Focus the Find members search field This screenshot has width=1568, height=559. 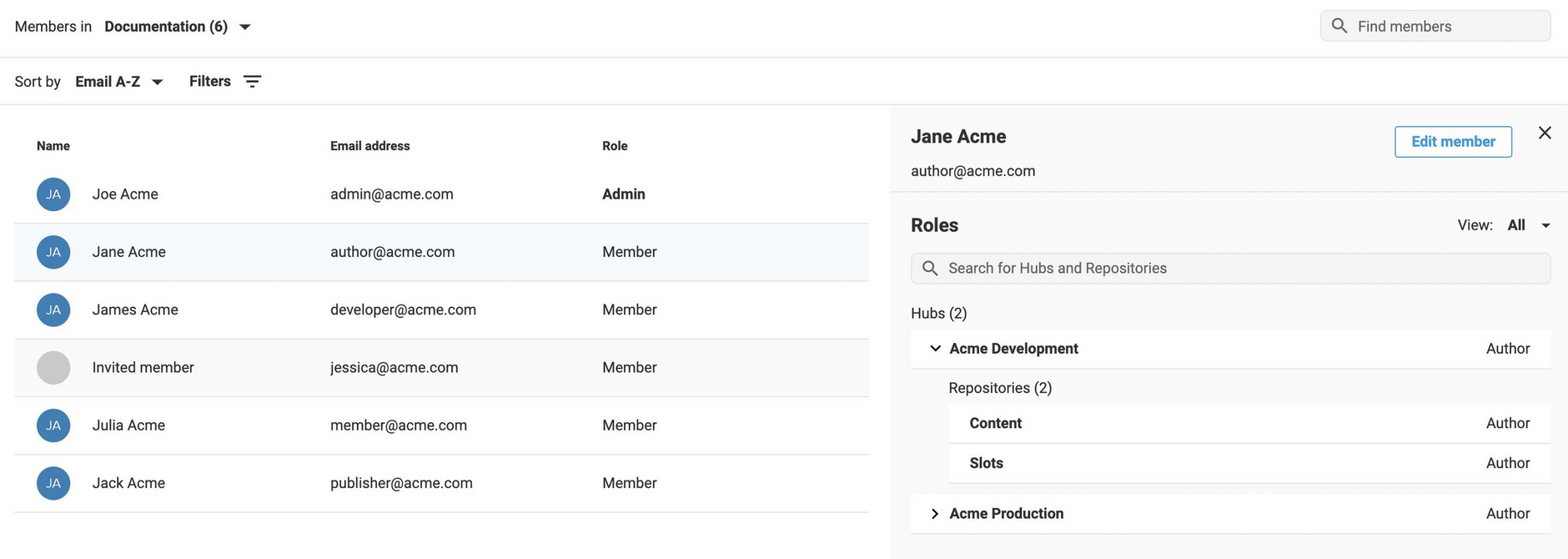coord(1435,26)
